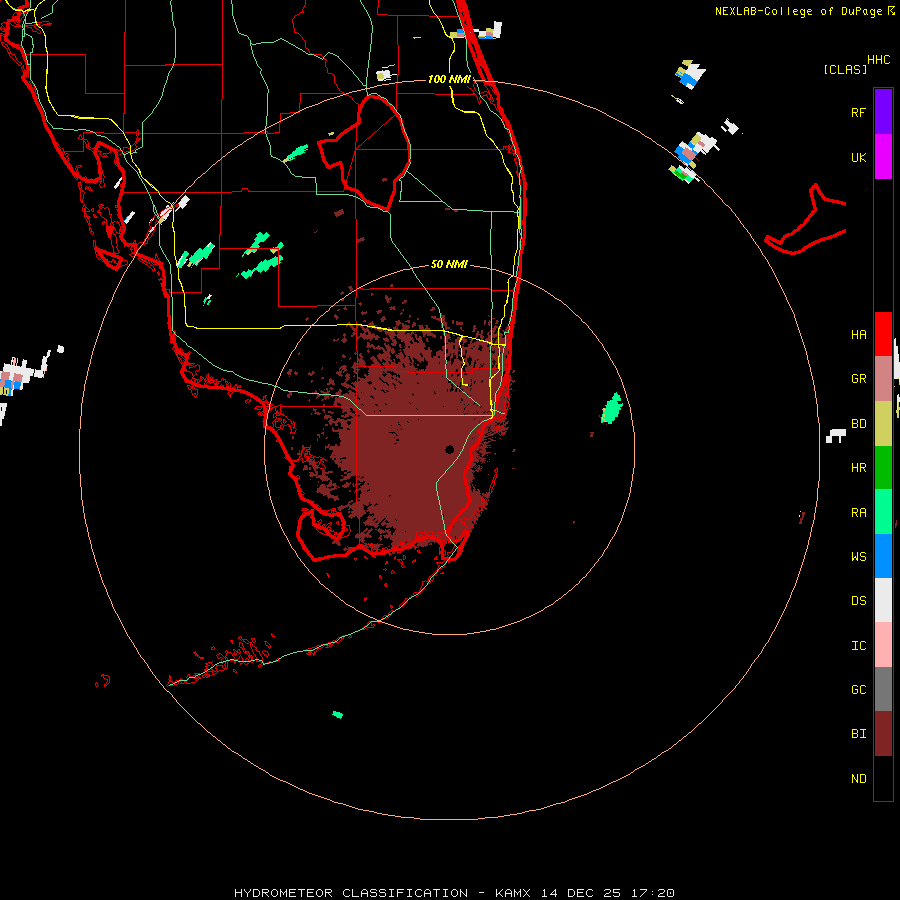
Task: Click the UK magenta legend swatch
Action: (x=883, y=157)
